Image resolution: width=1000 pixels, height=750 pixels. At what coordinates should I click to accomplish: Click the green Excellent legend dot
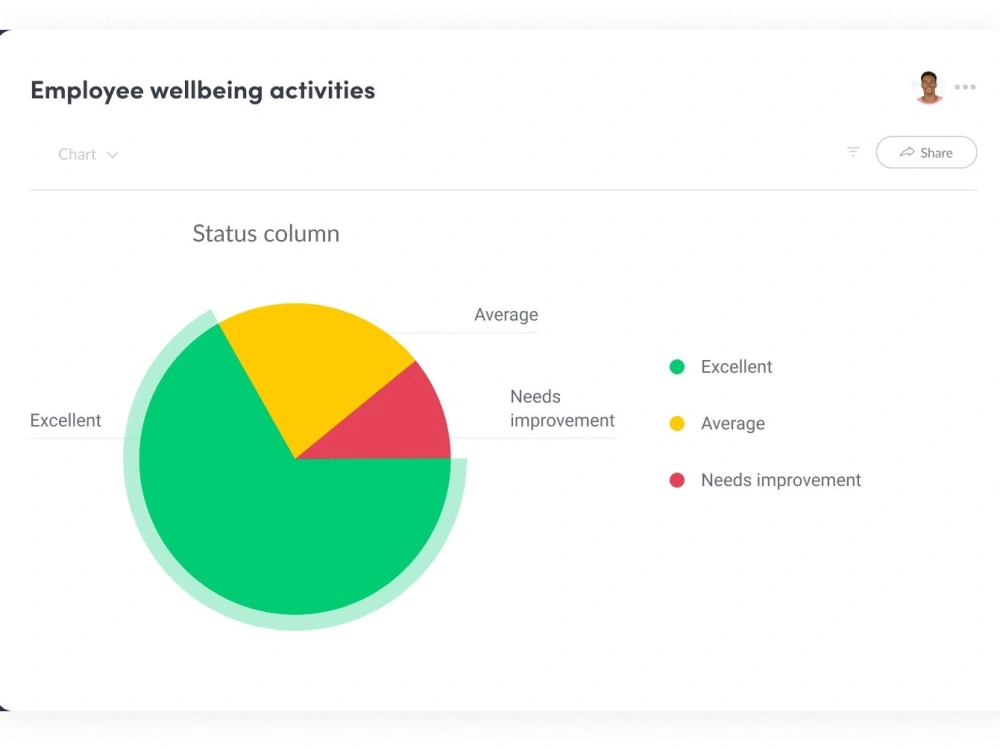click(677, 367)
